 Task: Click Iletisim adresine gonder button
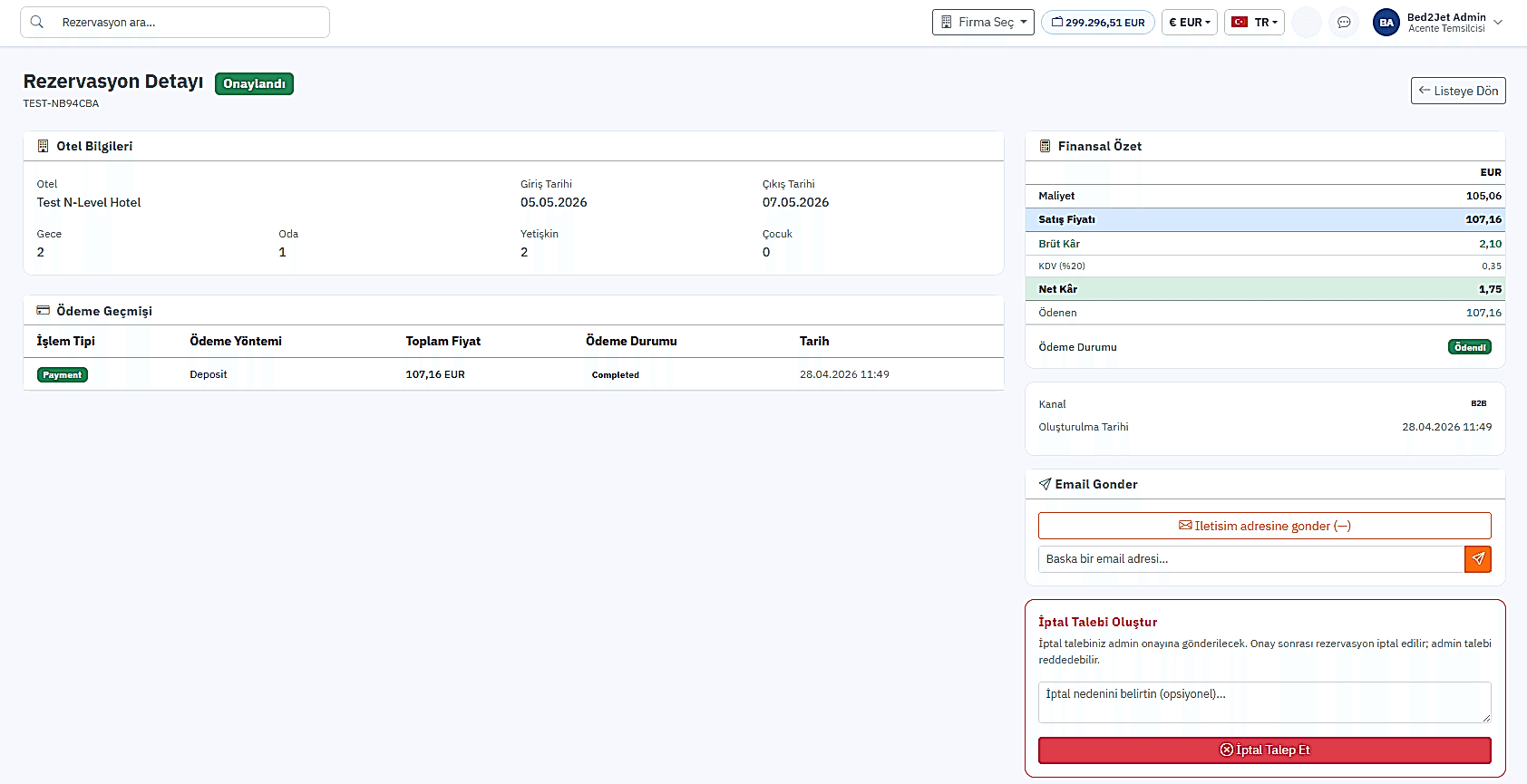pos(1264,526)
